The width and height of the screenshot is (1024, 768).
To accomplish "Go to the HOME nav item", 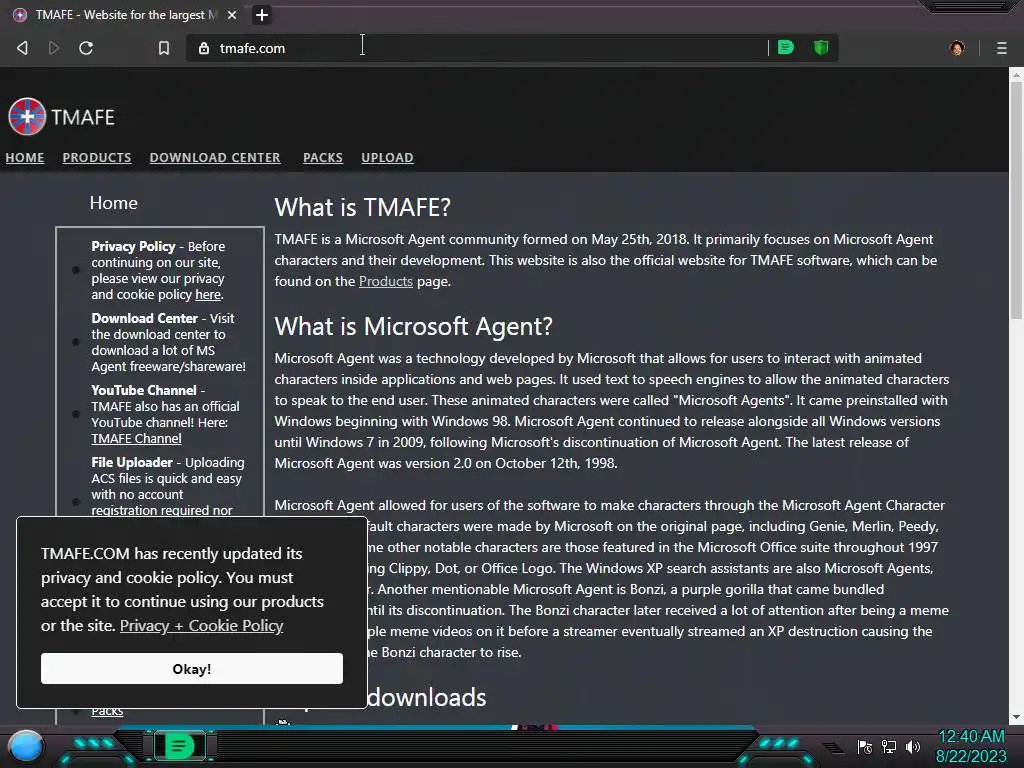I will point(25,157).
